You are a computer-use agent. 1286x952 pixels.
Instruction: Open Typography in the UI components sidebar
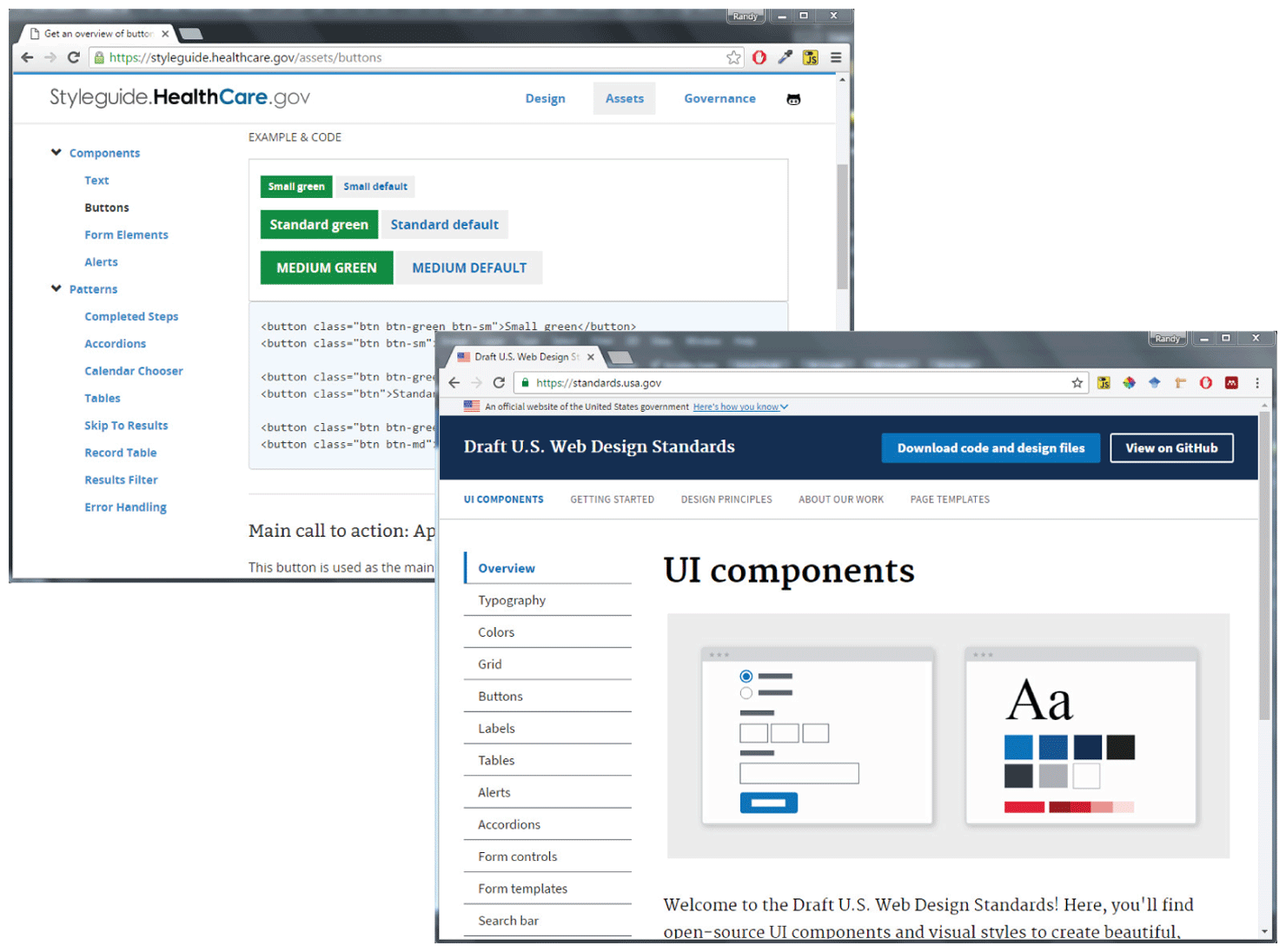512,600
